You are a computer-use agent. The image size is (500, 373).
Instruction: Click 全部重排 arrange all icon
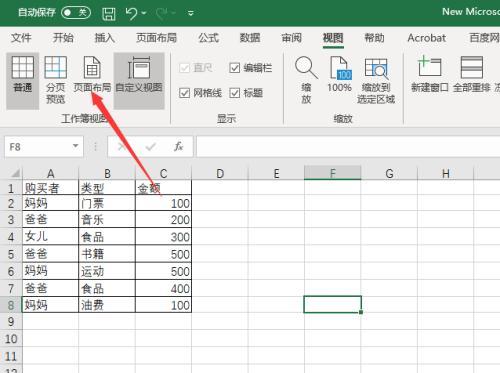[472, 75]
